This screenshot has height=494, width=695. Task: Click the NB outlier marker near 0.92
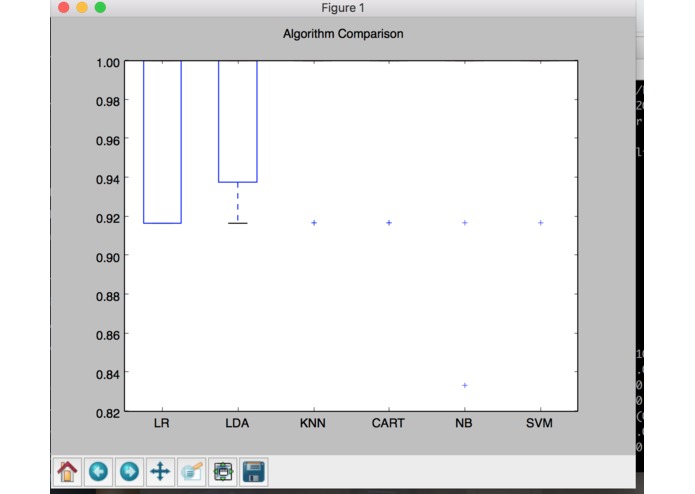point(465,223)
